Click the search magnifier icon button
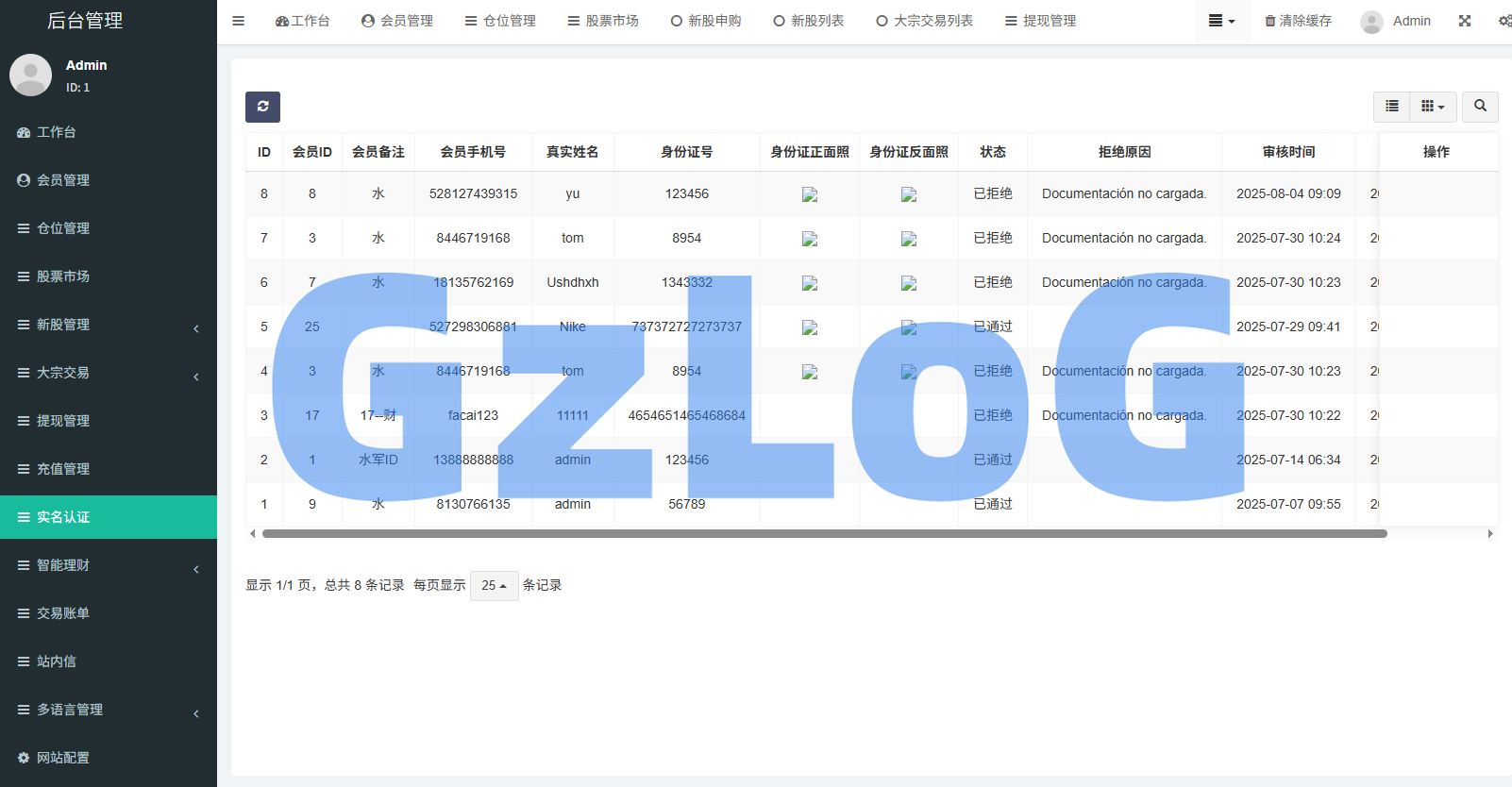The width and height of the screenshot is (1512, 787). coord(1480,107)
